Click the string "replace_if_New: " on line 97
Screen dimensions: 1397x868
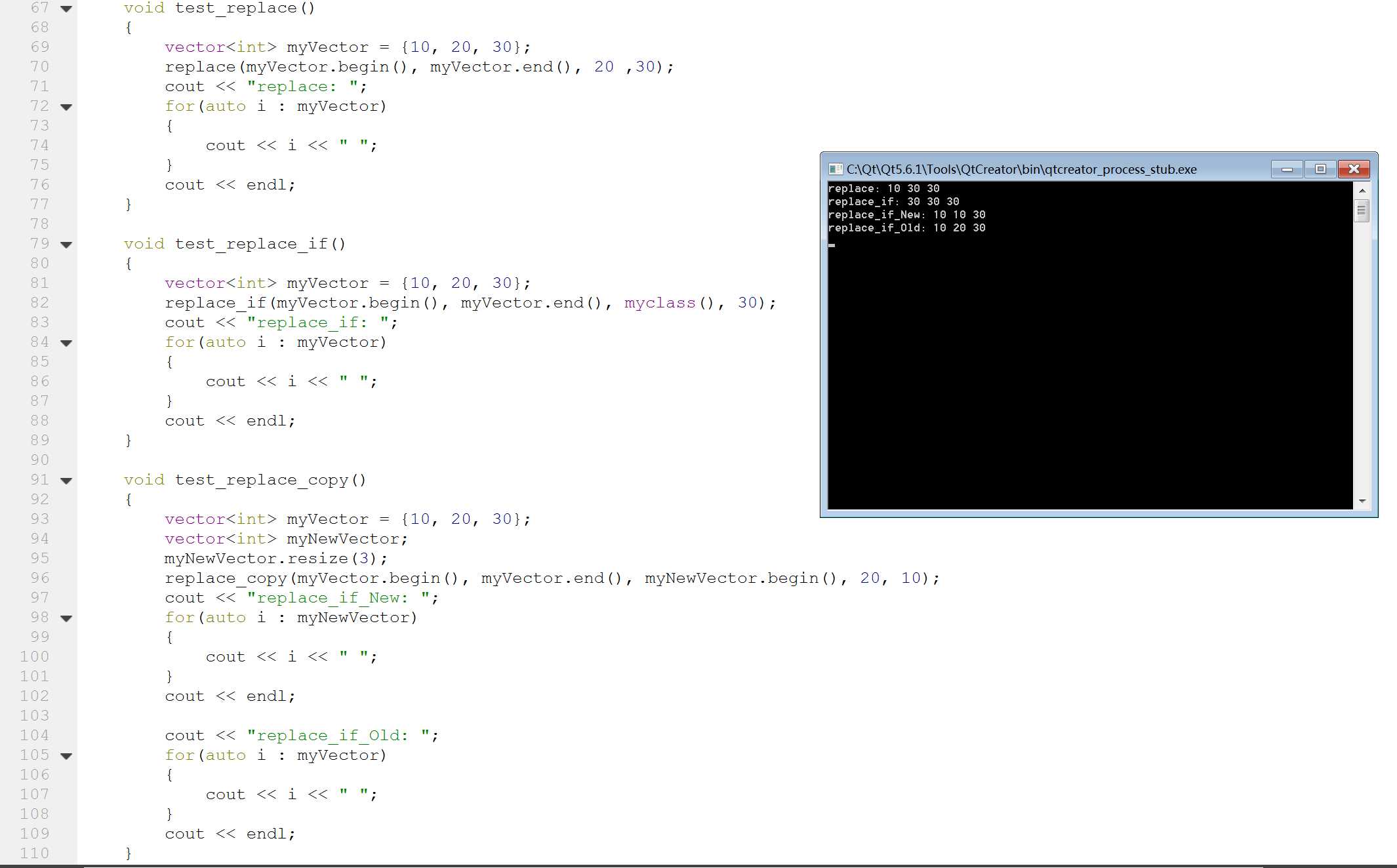pyautogui.click(x=338, y=599)
